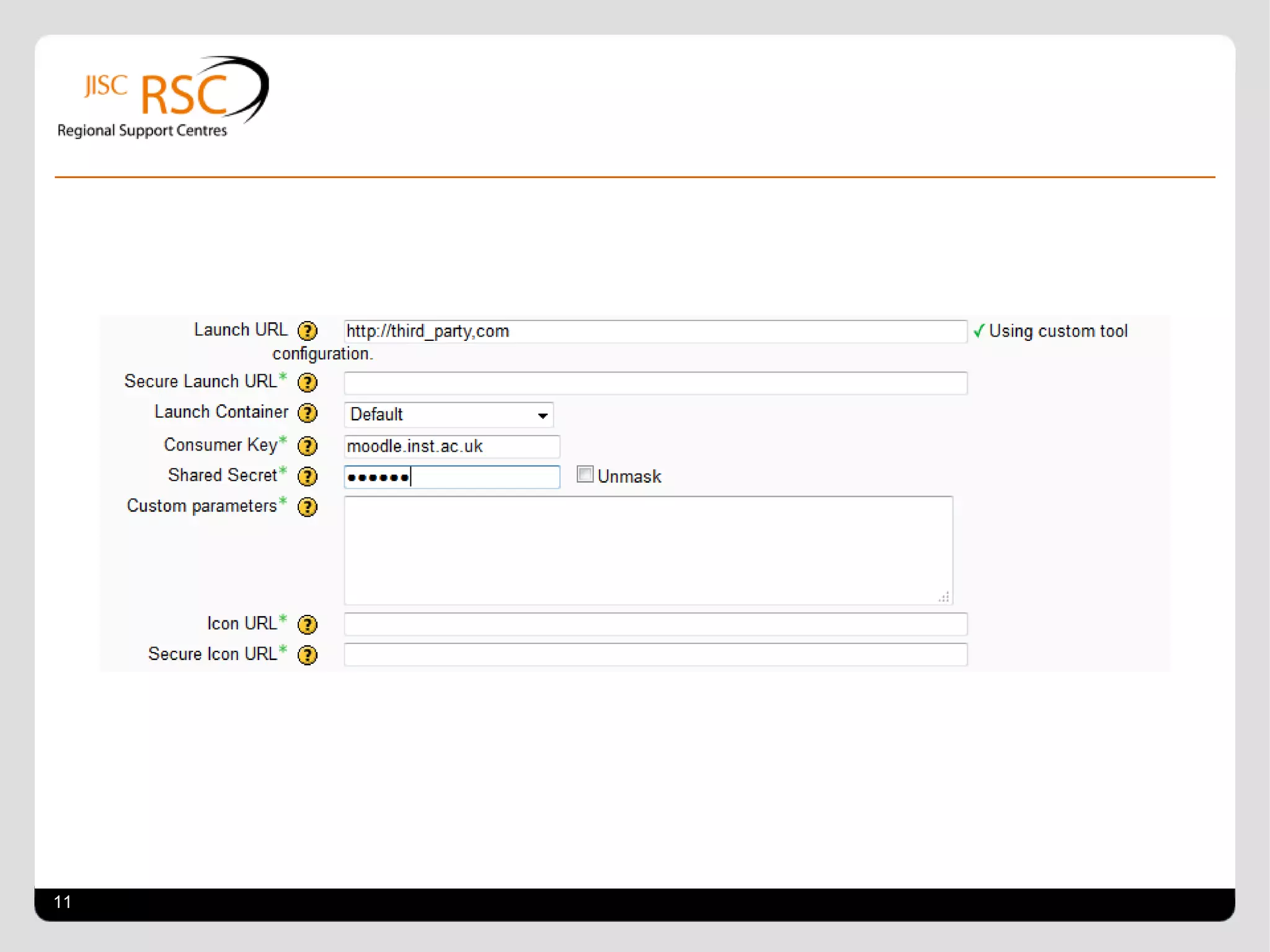Click into Secure Launch URL field

pyautogui.click(x=655, y=383)
